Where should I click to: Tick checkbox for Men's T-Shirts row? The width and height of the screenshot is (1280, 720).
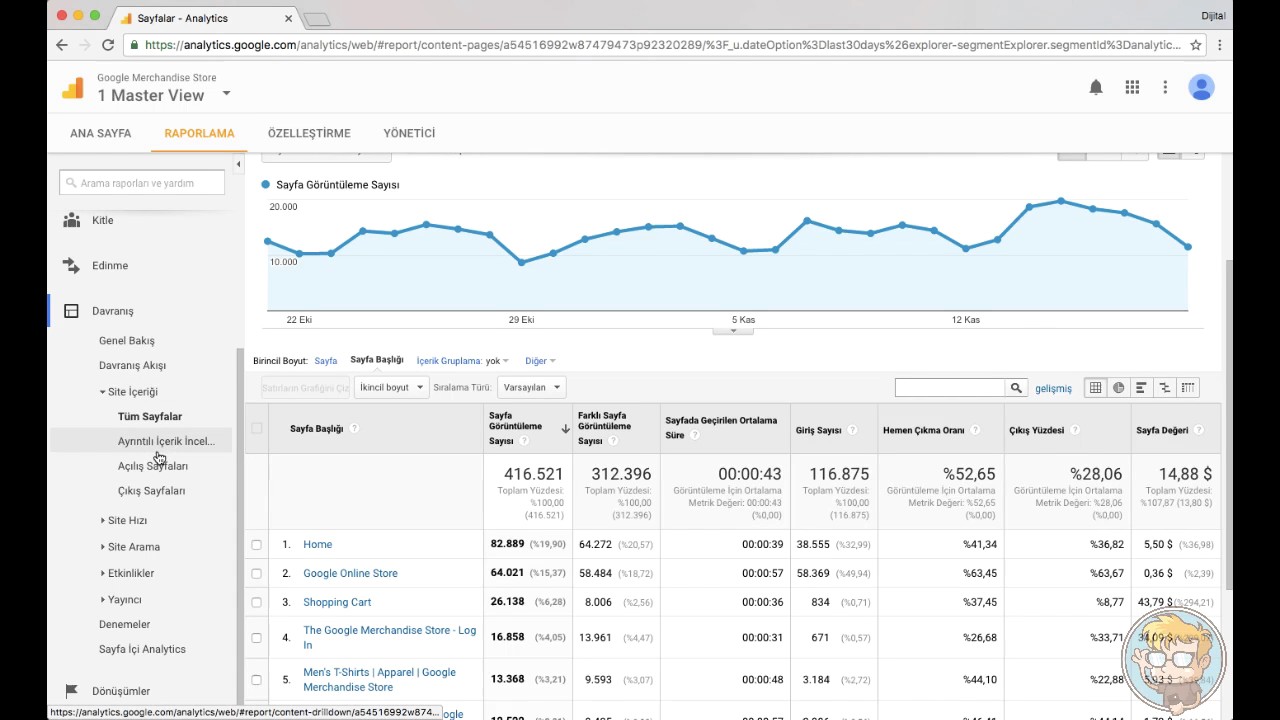click(x=257, y=679)
